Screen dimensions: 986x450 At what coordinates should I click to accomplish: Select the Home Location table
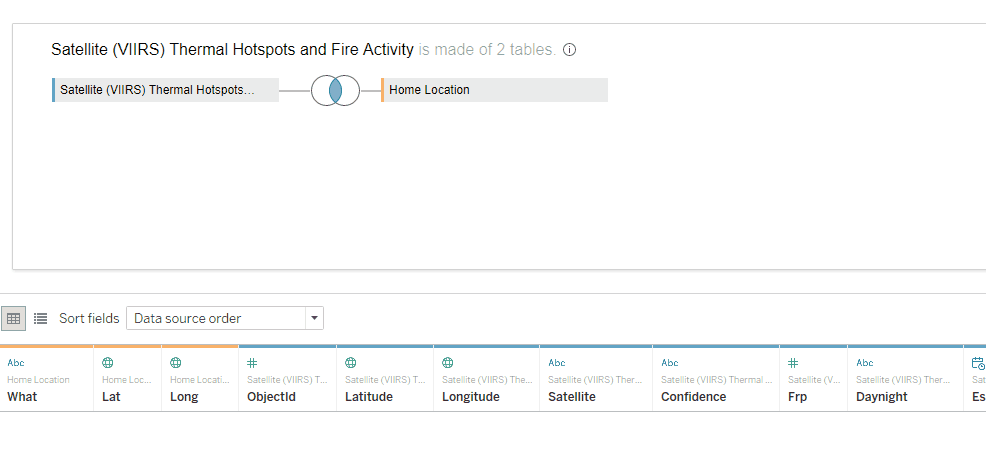click(494, 90)
